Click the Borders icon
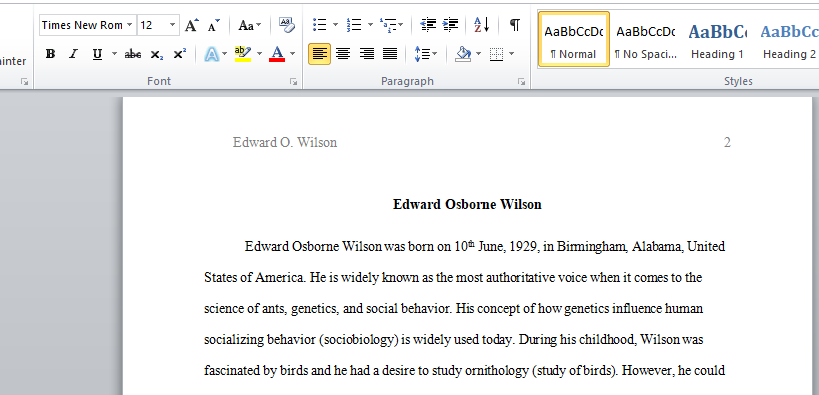 pos(496,53)
